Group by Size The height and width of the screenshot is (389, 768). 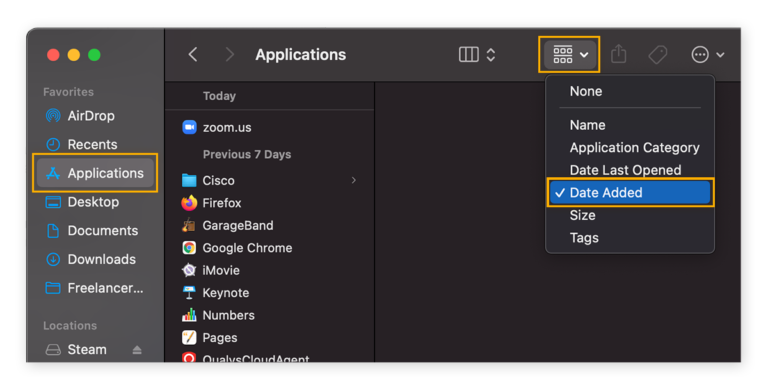[582, 215]
